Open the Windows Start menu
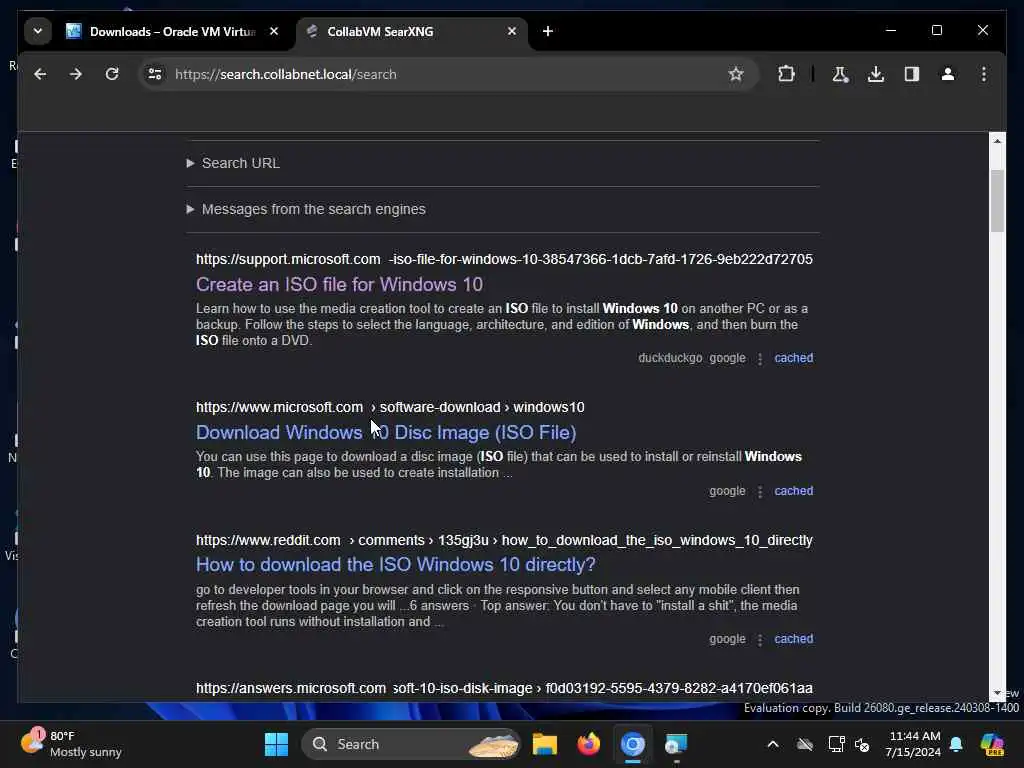 click(x=276, y=744)
